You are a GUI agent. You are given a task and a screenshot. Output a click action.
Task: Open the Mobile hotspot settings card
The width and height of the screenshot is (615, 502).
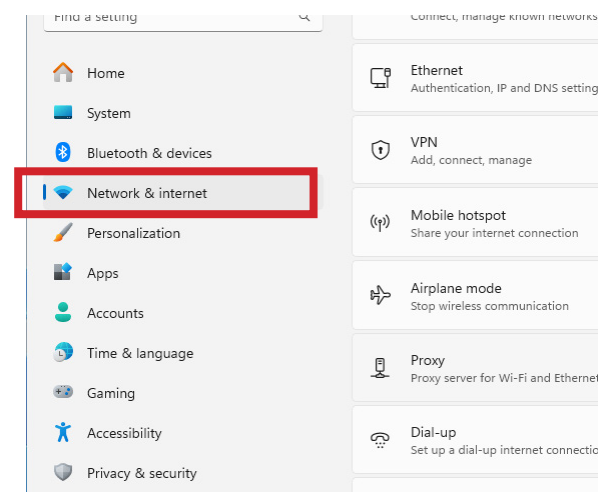[x=475, y=223]
